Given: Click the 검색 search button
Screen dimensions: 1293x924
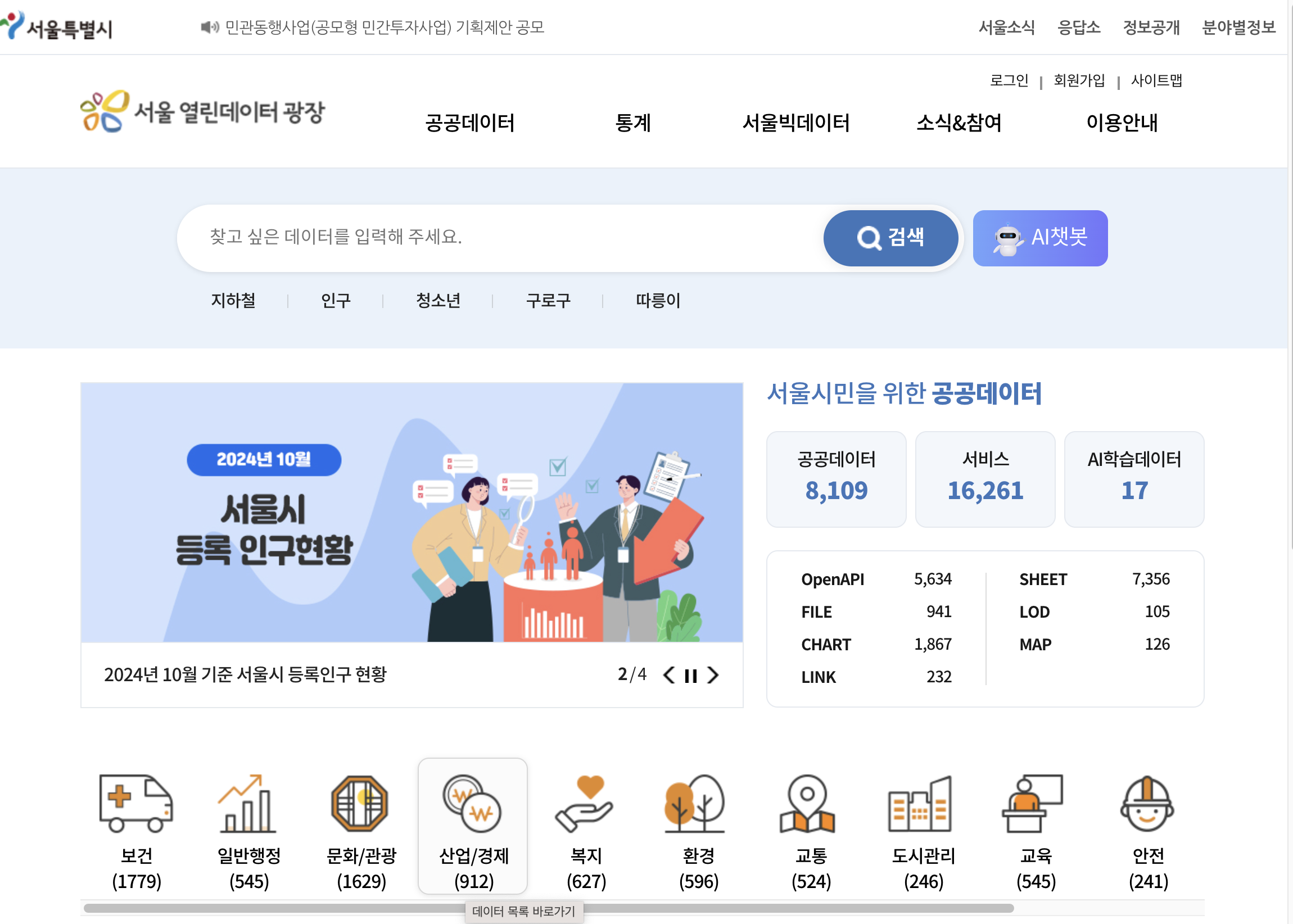Looking at the screenshot, I should coord(890,238).
